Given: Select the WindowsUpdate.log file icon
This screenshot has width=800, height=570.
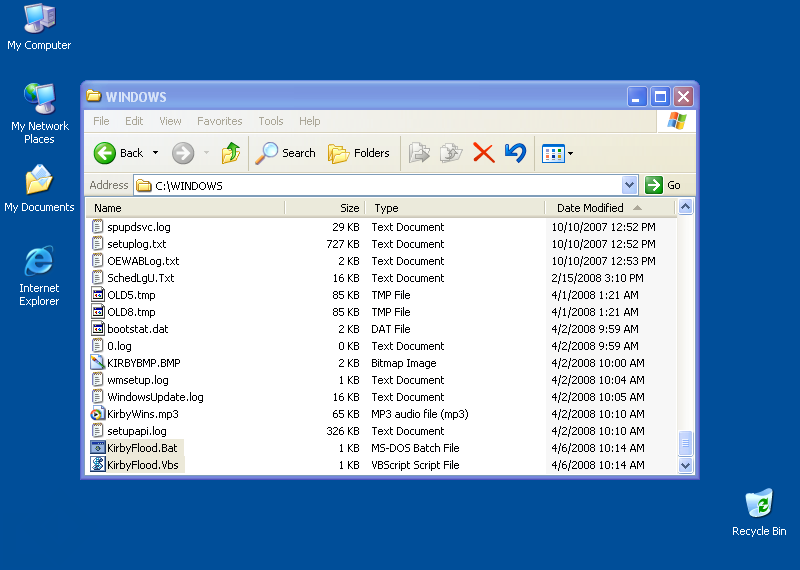Looking at the screenshot, I should point(97,396).
